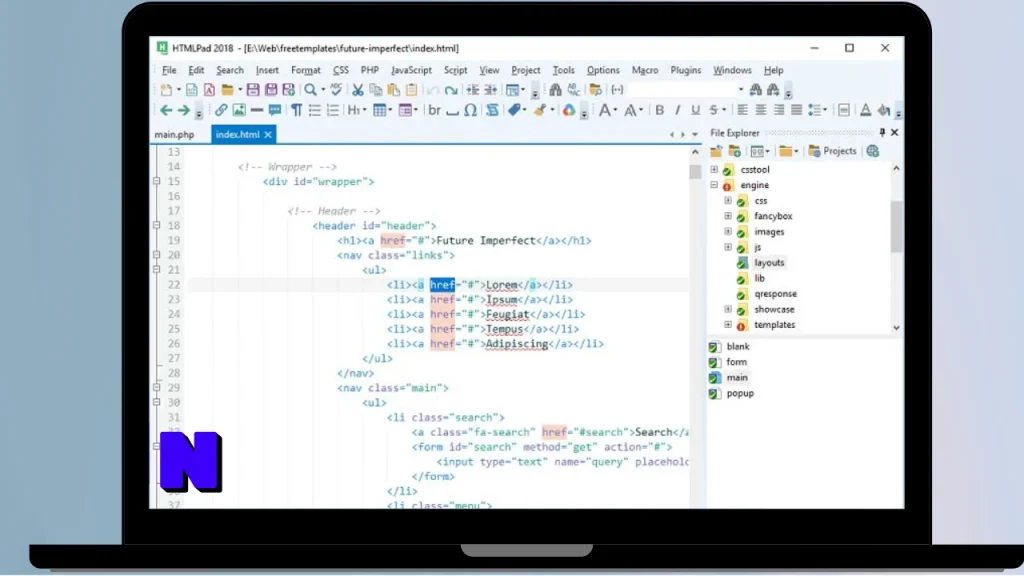Open the table insert dropdown arrow
1024x576 pixels.
click(390, 110)
